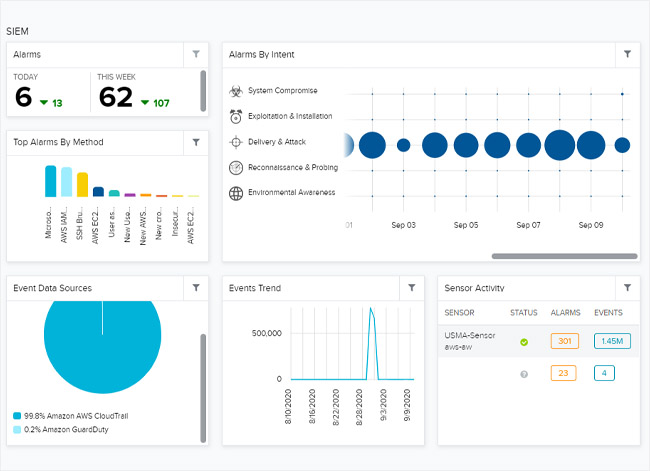650x471 pixels.
Task: Click the Events Trend filter icon
Action: (x=412, y=288)
